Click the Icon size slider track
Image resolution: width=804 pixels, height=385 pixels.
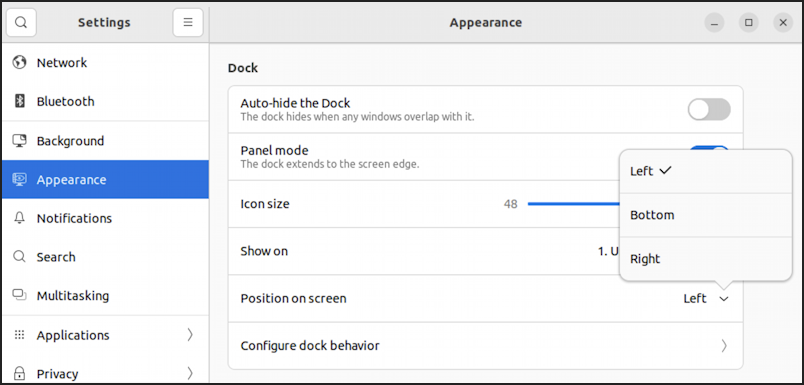[x=574, y=204]
